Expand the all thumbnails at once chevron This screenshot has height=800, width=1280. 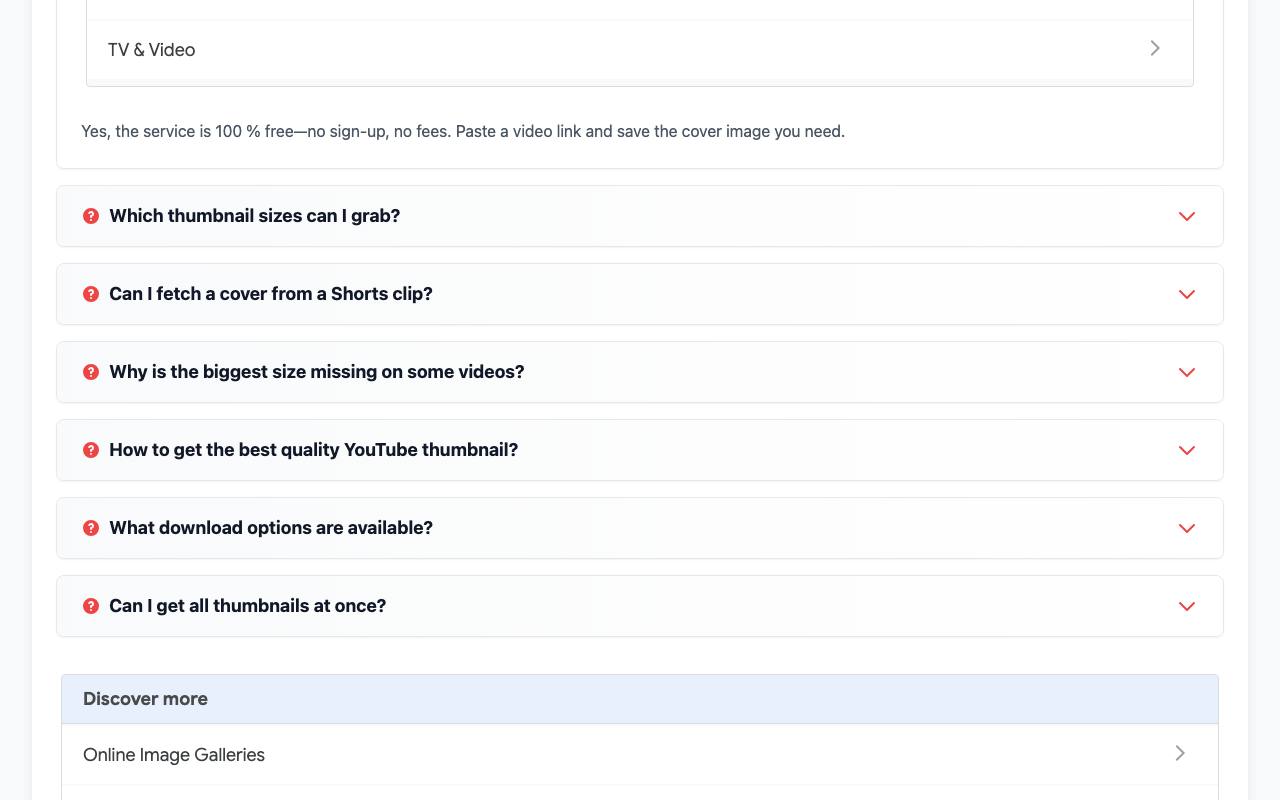click(1187, 606)
